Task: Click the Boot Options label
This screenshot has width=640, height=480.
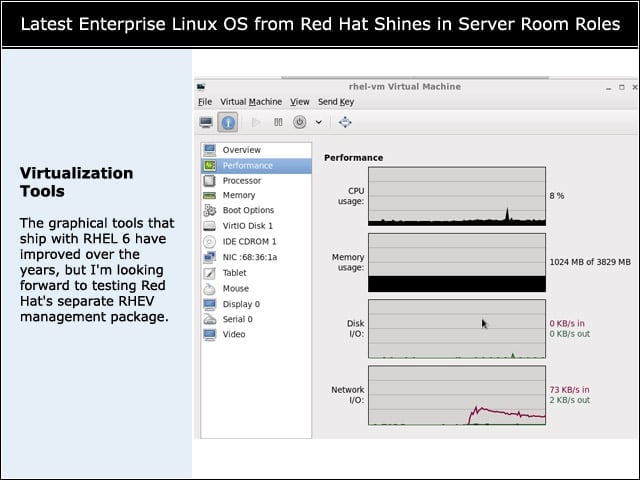Action: (x=248, y=210)
